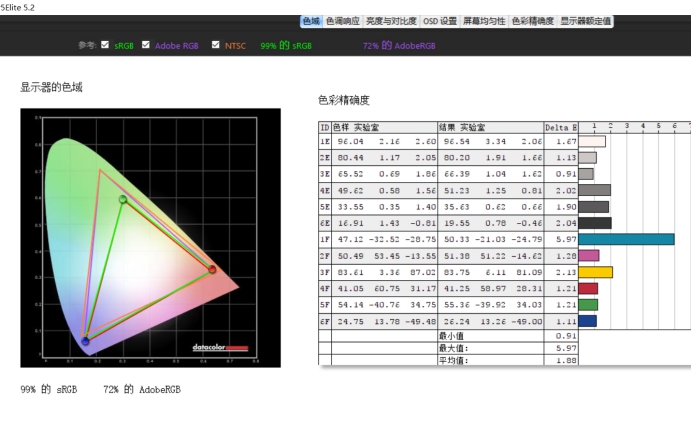Click the 最大值 row label
692x446 pixels.
coord(453,349)
